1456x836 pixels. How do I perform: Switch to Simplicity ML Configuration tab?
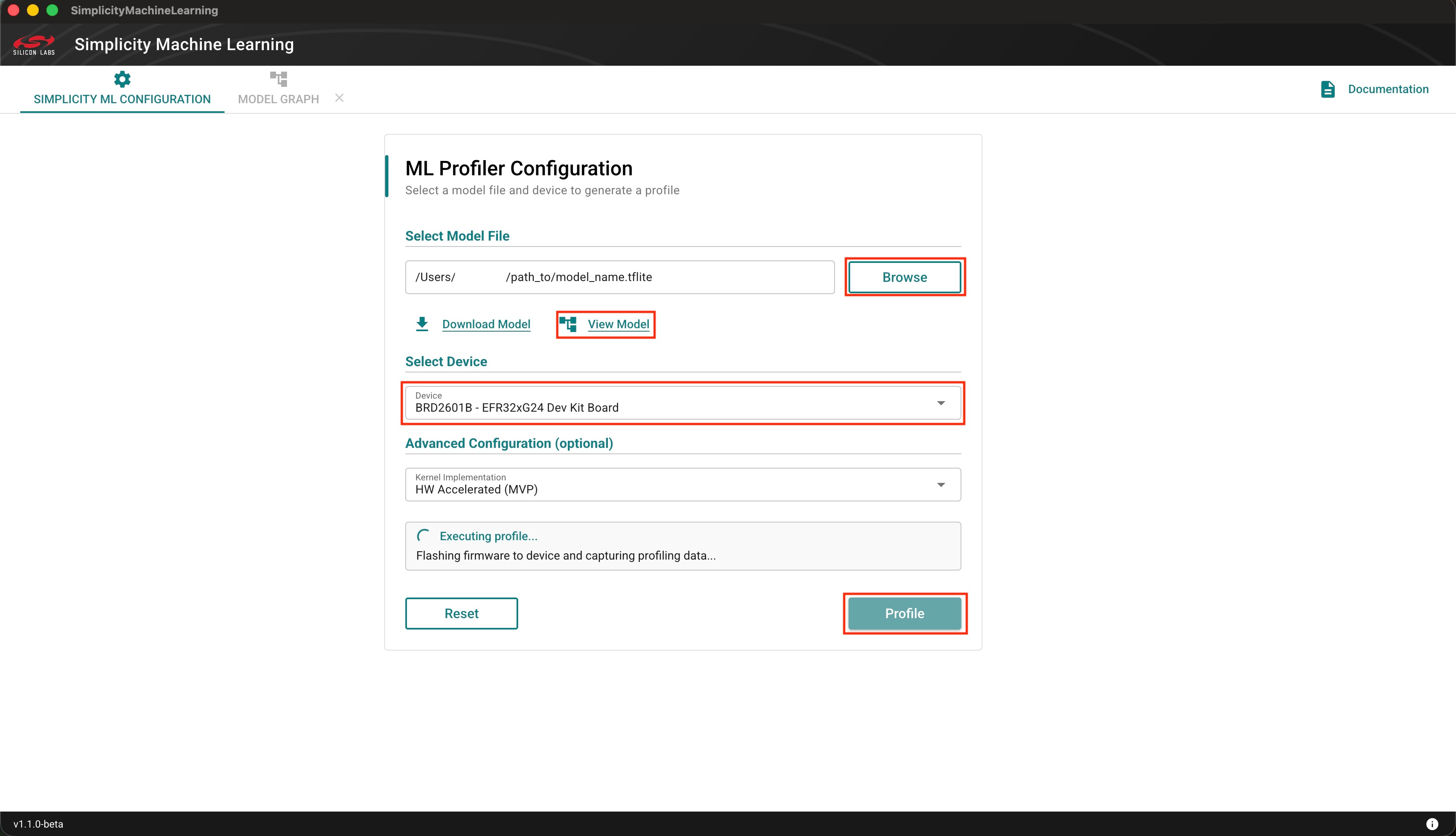click(122, 89)
